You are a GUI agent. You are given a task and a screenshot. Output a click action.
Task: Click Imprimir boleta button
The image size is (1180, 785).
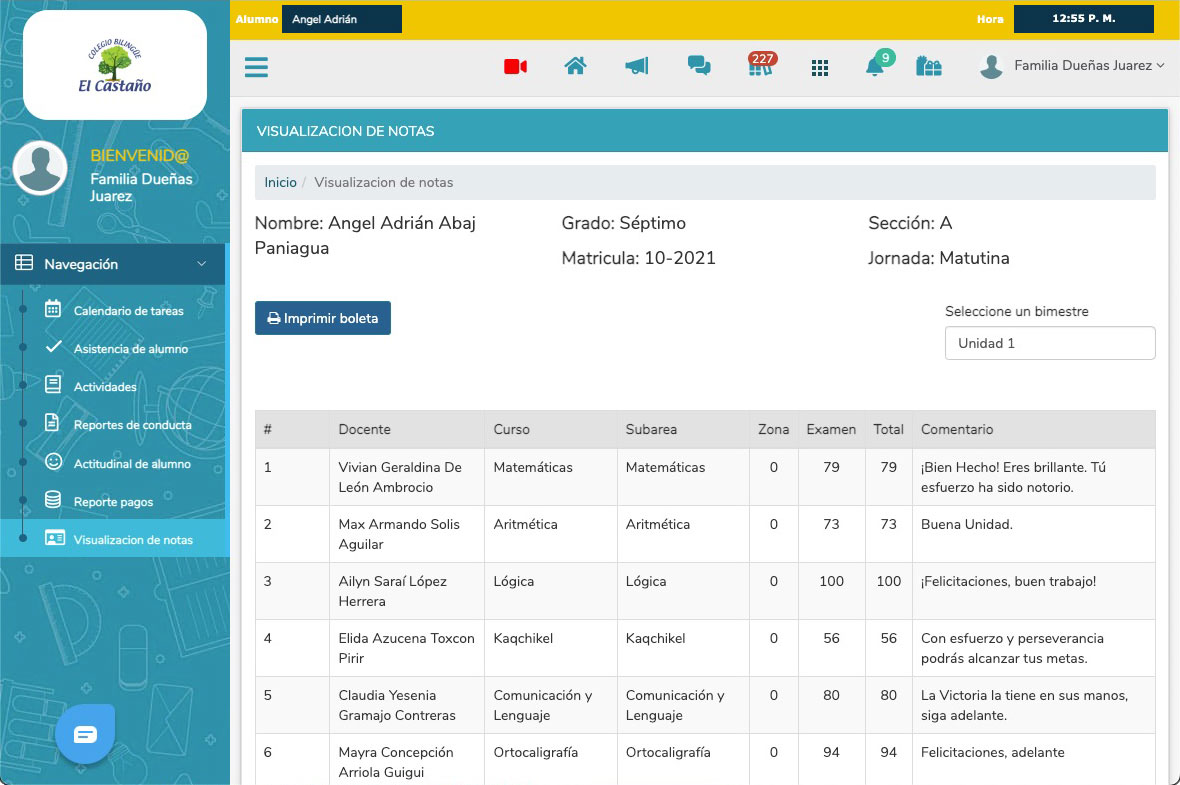[323, 318]
